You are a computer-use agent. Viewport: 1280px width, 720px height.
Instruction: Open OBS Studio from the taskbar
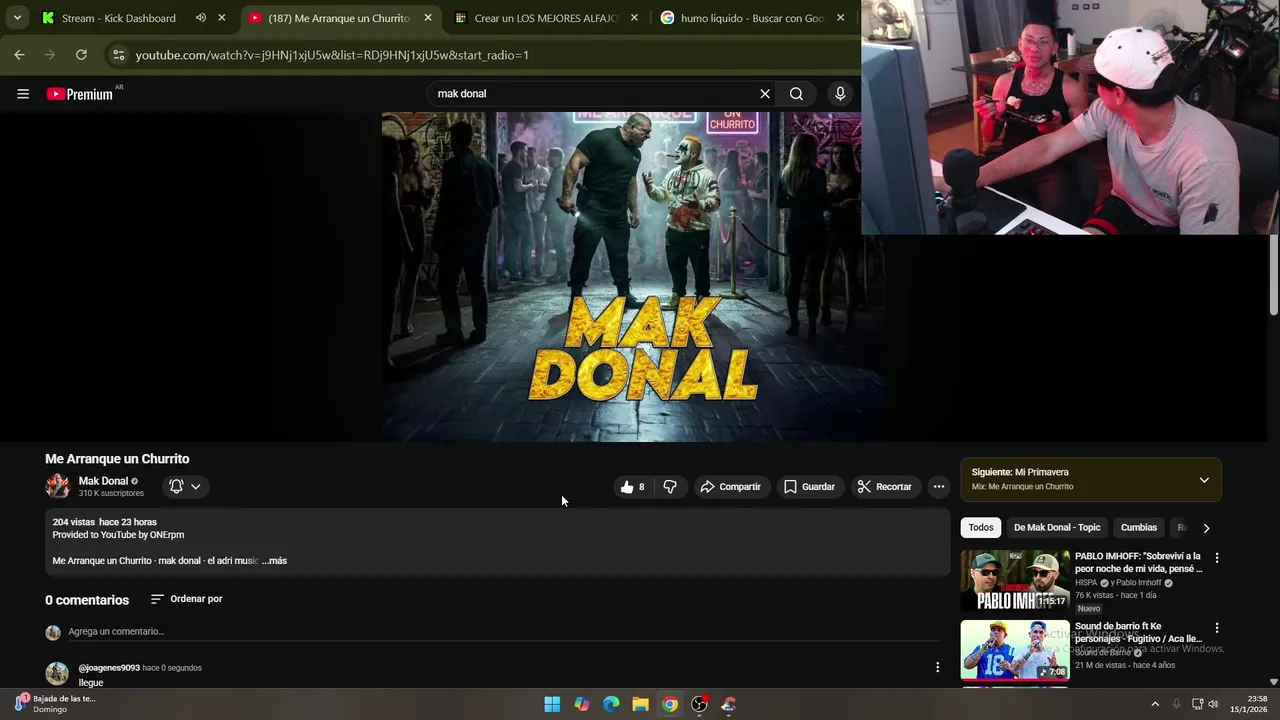[699, 704]
